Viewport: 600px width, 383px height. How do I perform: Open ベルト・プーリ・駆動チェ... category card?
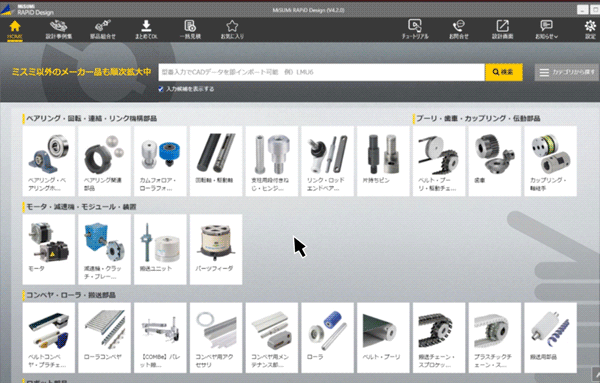(x=439, y=161)
